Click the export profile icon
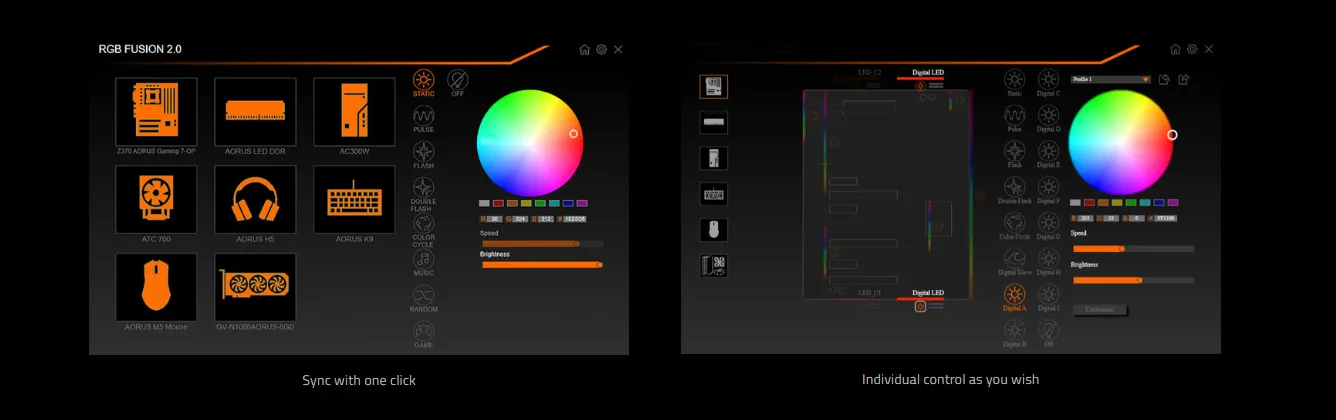The width and height of the screenshot is (1336, 420). pos(1183,79)
